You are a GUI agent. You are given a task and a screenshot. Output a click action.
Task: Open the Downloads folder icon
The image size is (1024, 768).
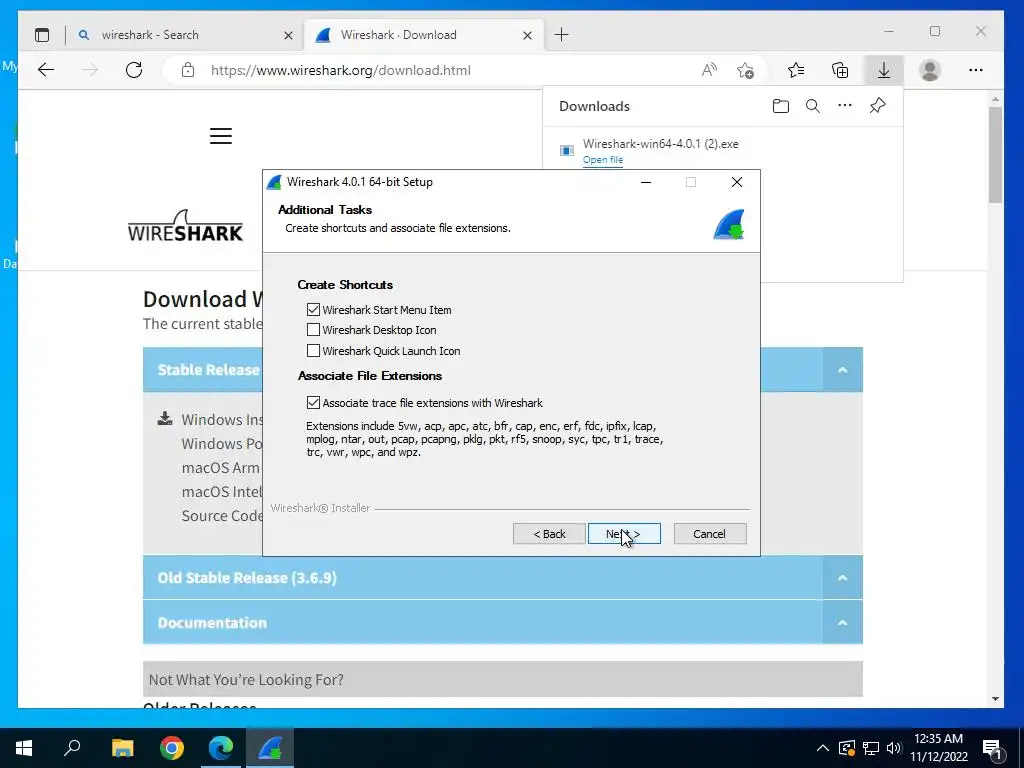780,106
